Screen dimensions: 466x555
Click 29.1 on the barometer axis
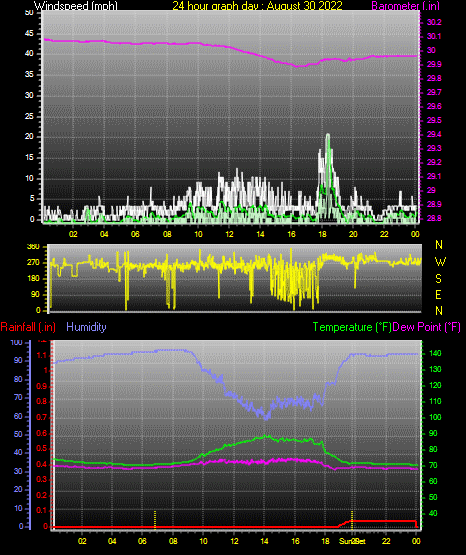[434, 176]
